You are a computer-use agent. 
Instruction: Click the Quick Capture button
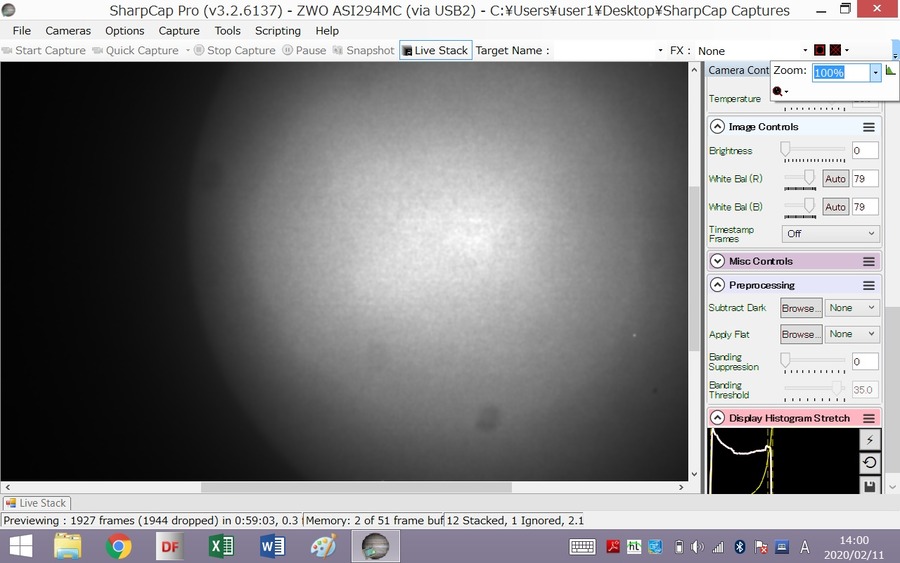click(x=135, y=51)
